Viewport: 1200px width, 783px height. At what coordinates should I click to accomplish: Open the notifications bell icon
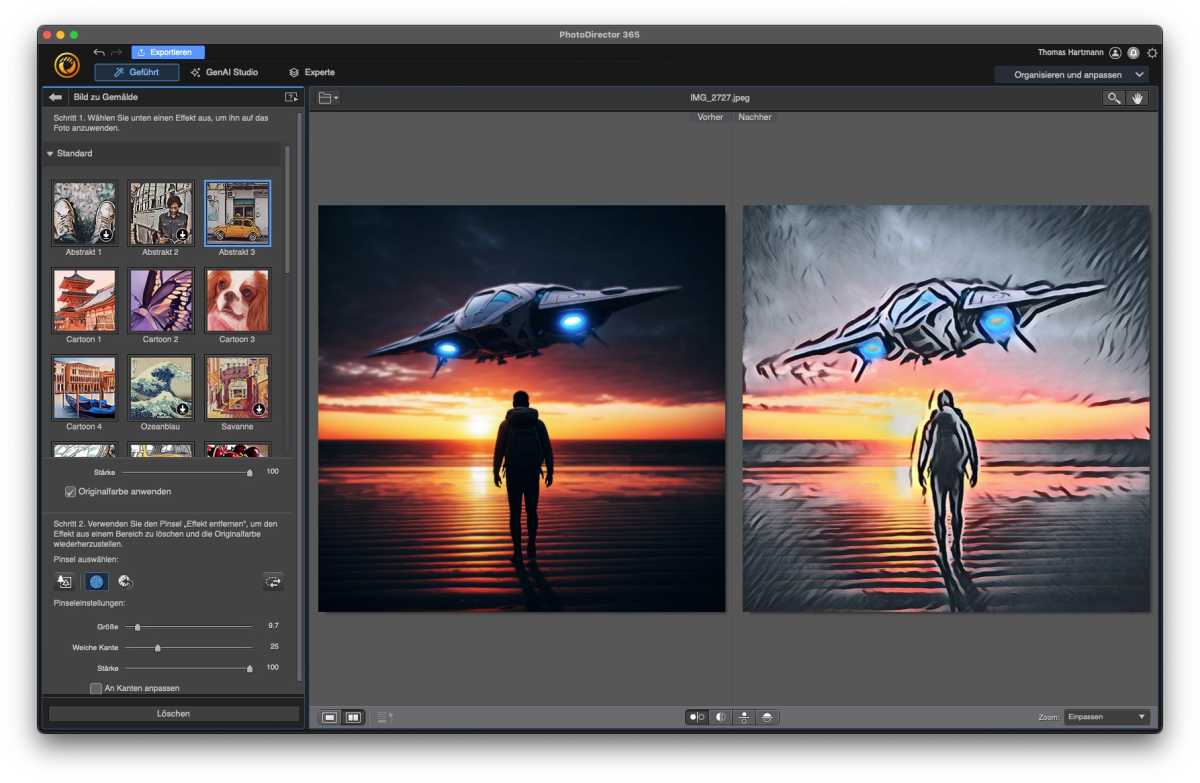tap(1133, 53)
